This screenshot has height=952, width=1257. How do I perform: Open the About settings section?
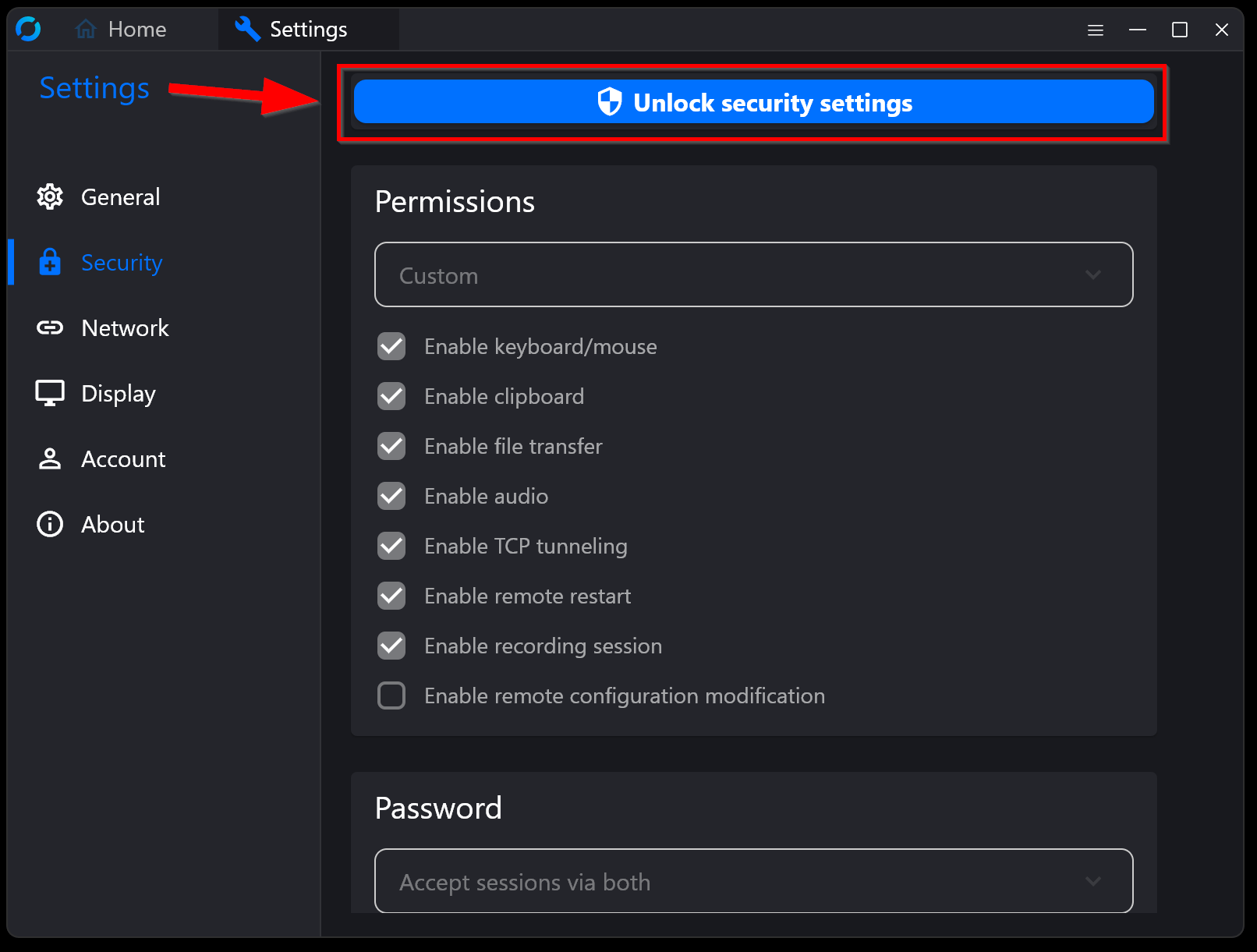(113, 524)
